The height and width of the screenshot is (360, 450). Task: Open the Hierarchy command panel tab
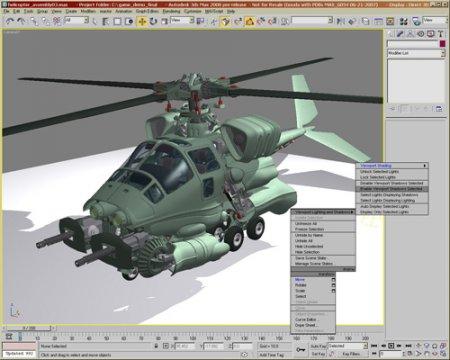(410, 34)
